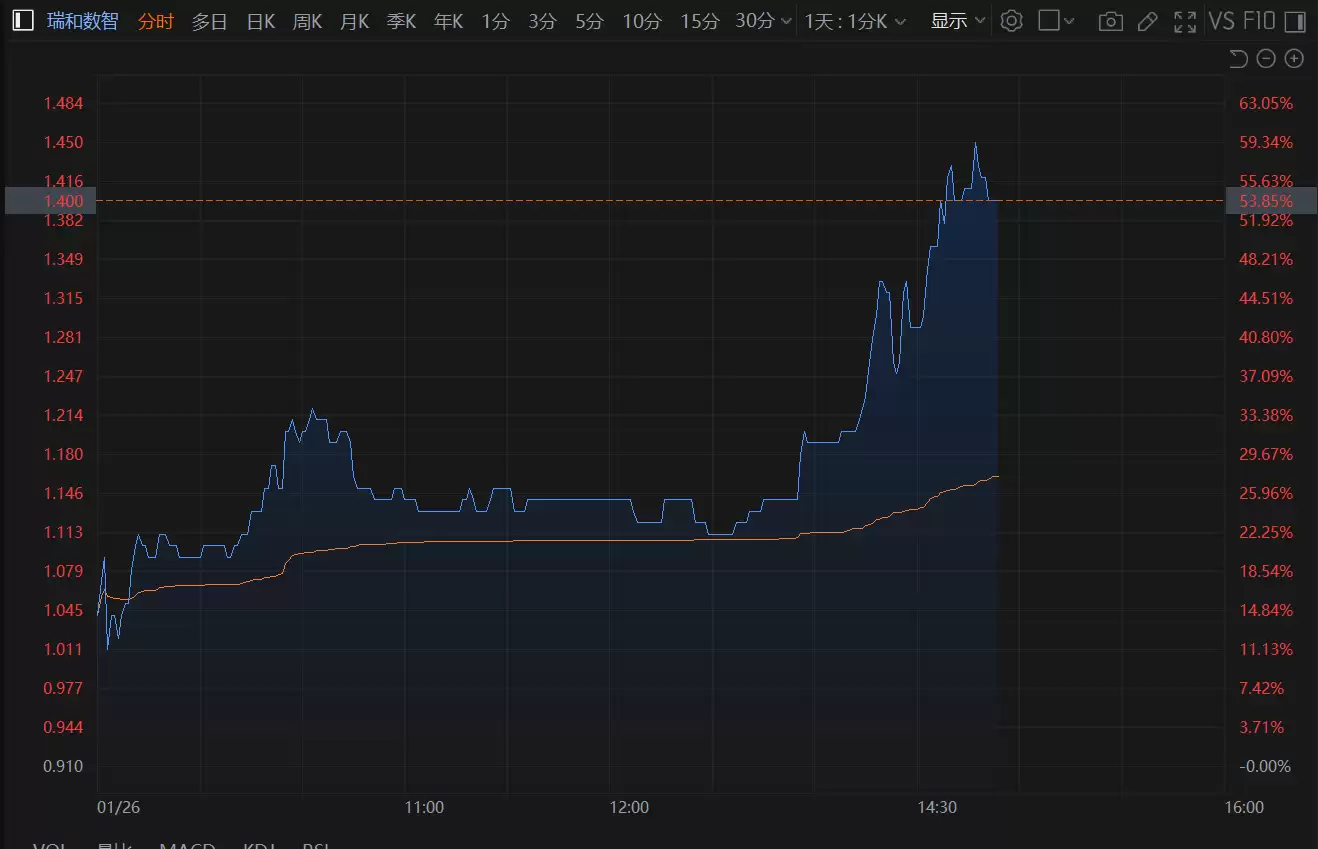
Task: Select the pencil drawing tool
Action: pos(1148,21)
